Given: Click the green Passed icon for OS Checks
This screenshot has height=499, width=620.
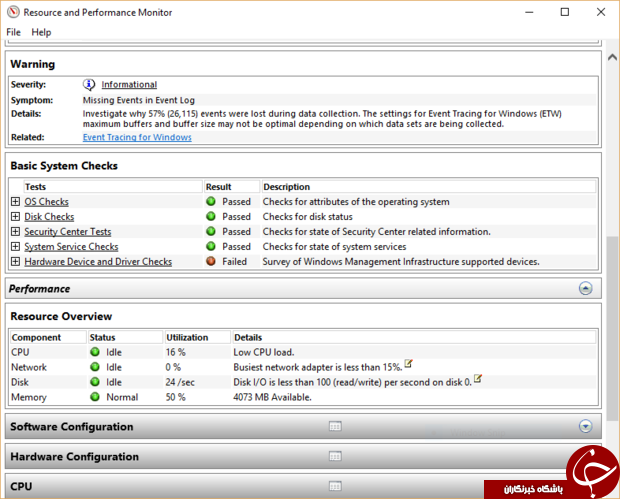Looking at the screenshot, I should pos(211,202).
